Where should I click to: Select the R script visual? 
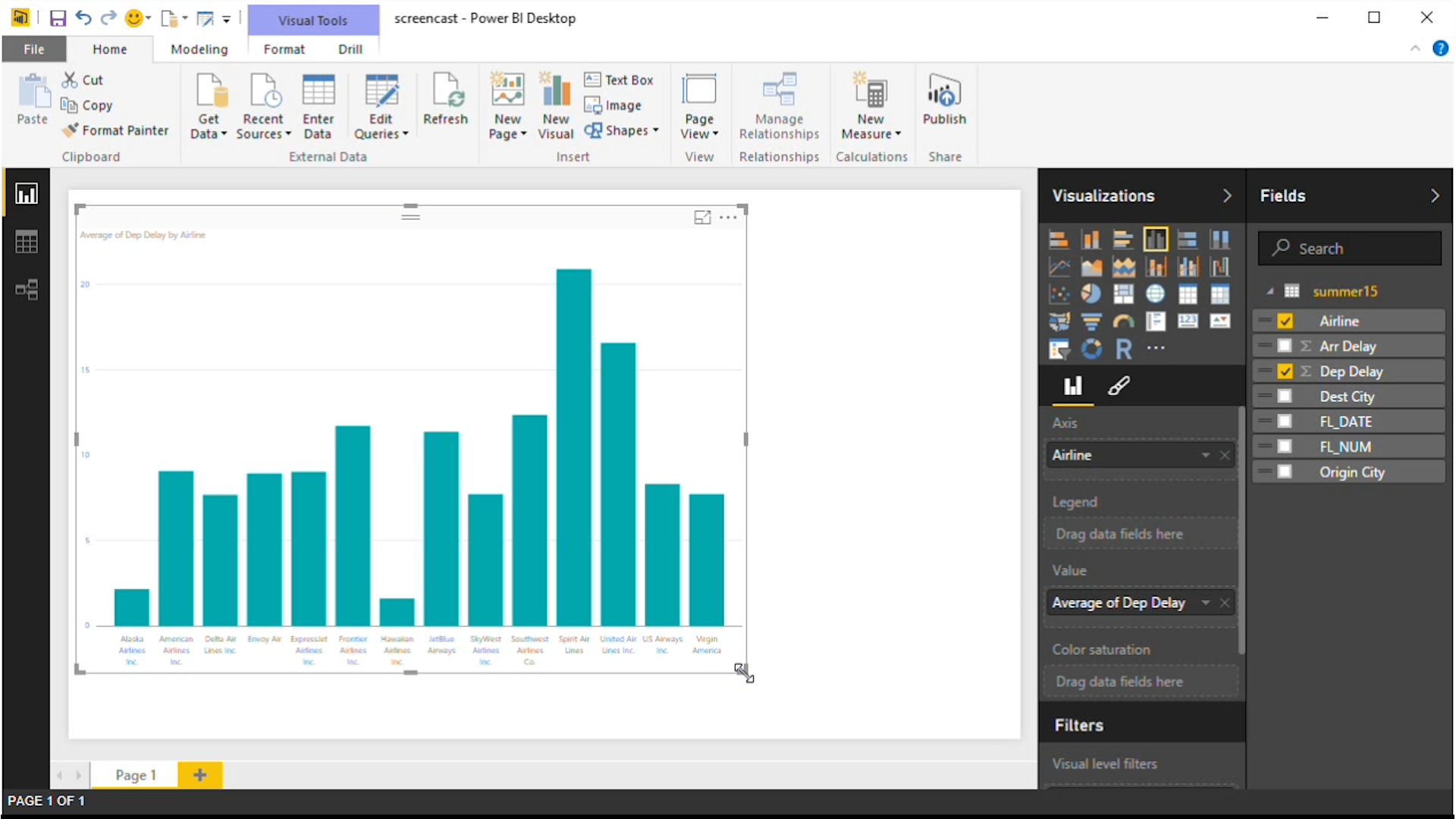click(1123, 349)
